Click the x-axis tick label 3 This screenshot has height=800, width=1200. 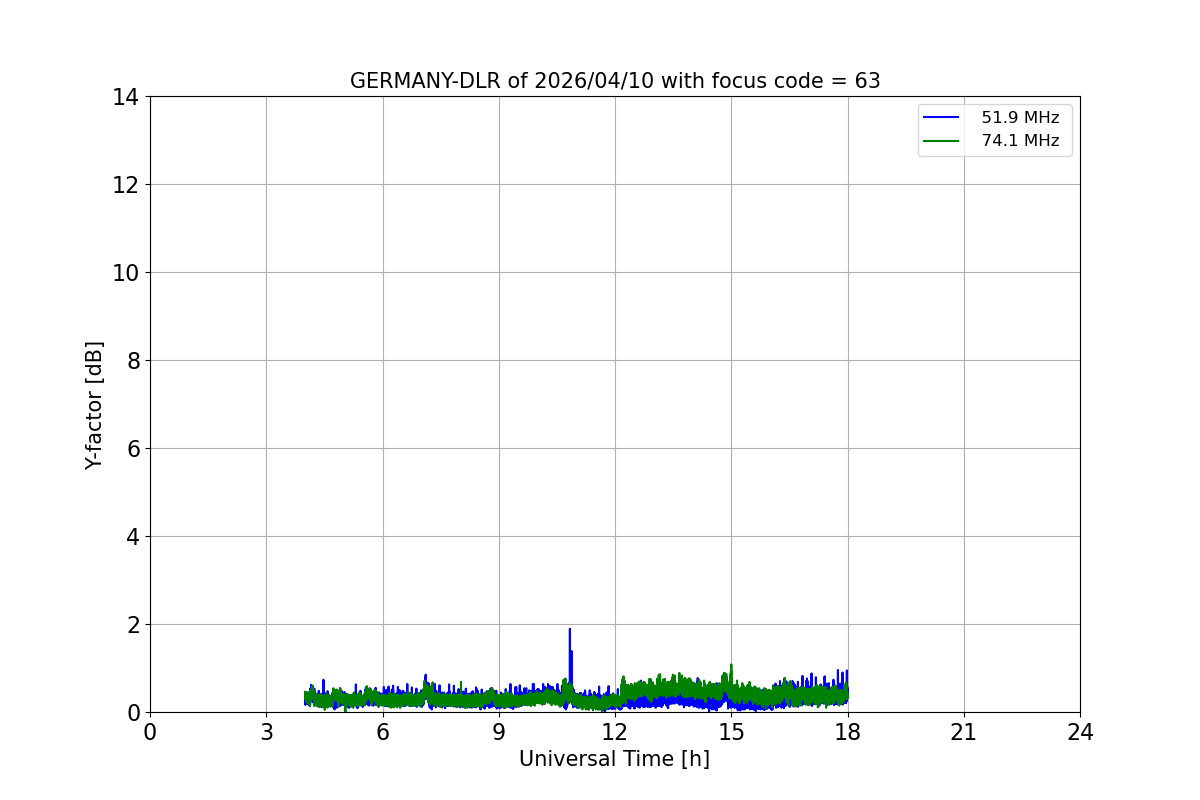coord(266,732)
